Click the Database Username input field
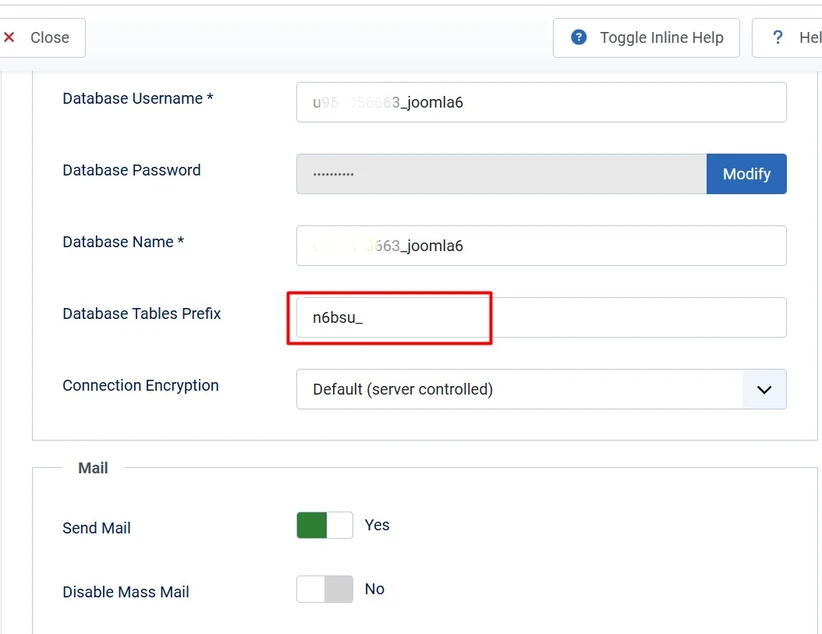The height and width of the screenshot is (634, 822). (x=541, y=102)
